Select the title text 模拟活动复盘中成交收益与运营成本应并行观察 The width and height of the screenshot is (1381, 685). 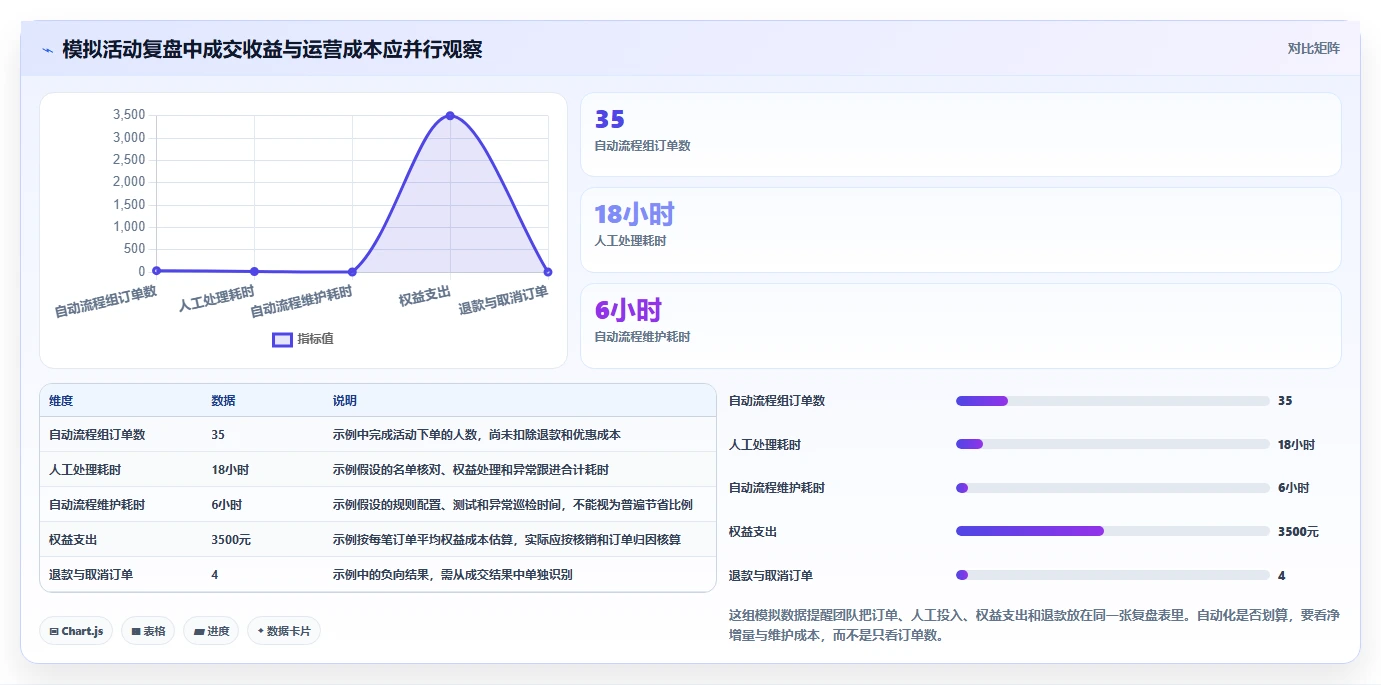[272, 49]
